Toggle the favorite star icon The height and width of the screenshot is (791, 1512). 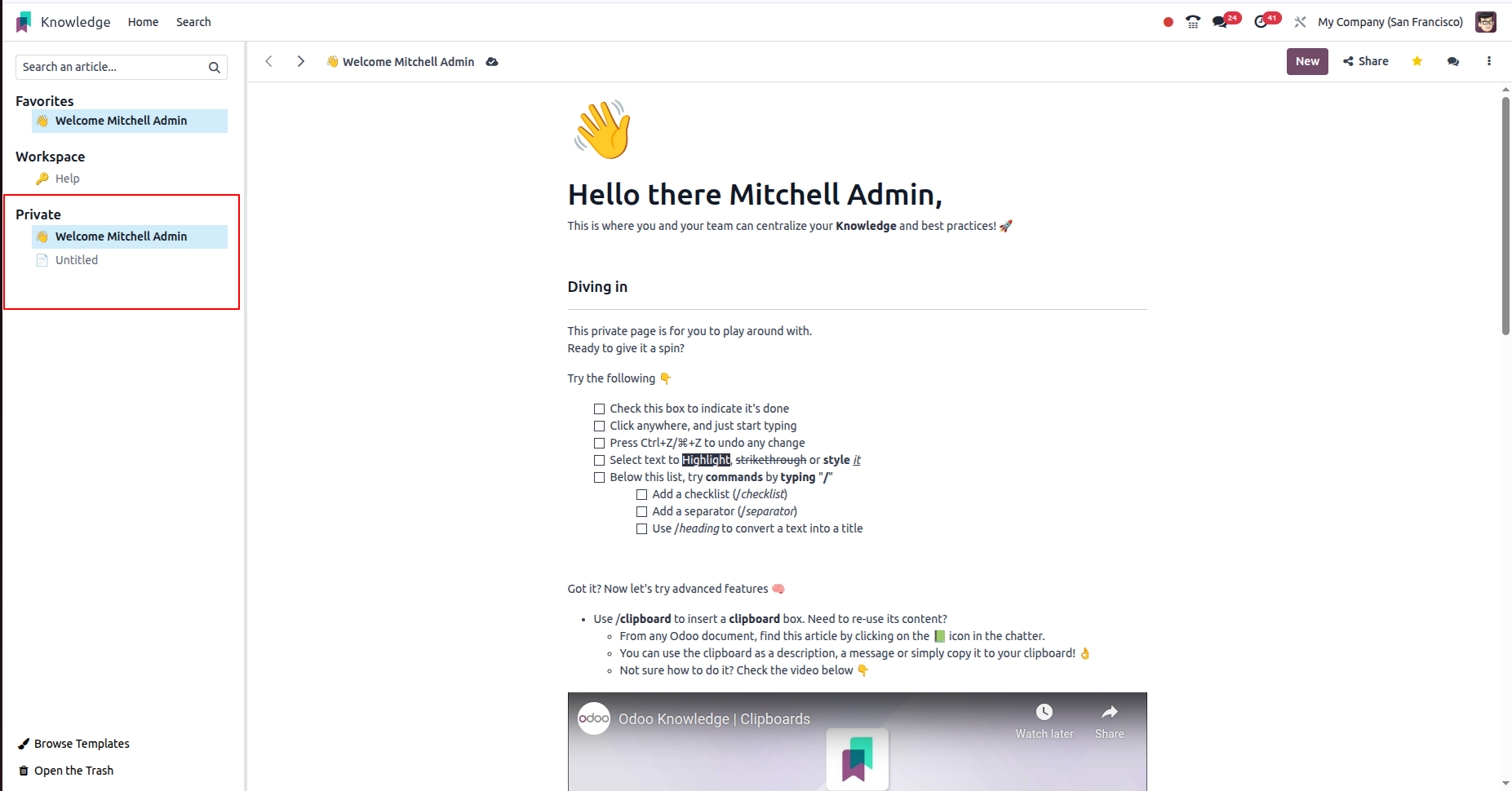[x=1417, y=61]
